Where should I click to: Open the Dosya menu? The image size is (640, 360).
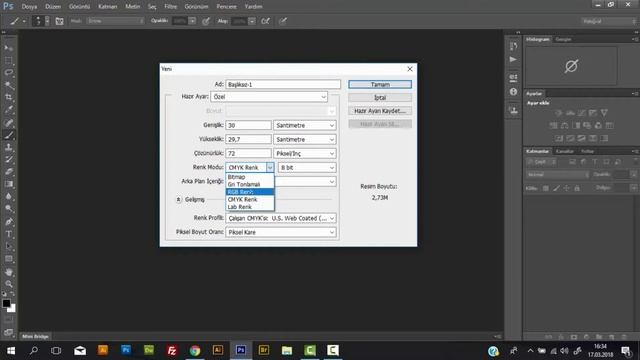point(29,7)
